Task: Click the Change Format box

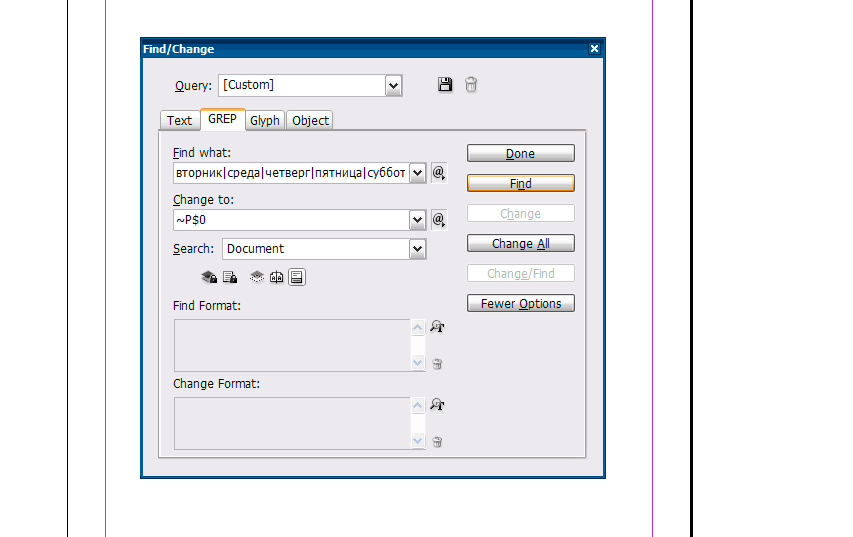Action: 292,423
